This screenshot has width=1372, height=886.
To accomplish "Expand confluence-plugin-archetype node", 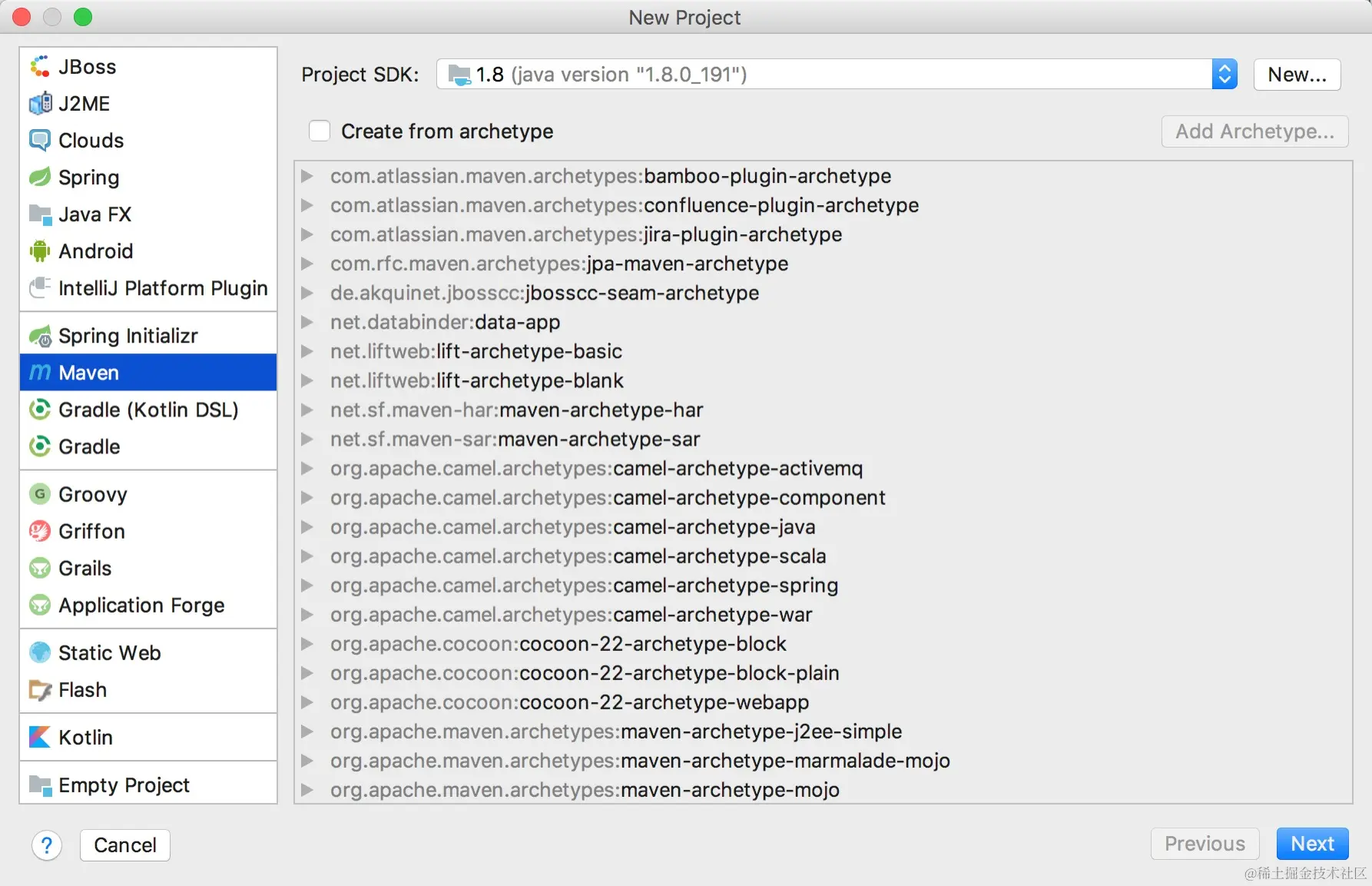I will pyautogui.click(x=307, y=205).
